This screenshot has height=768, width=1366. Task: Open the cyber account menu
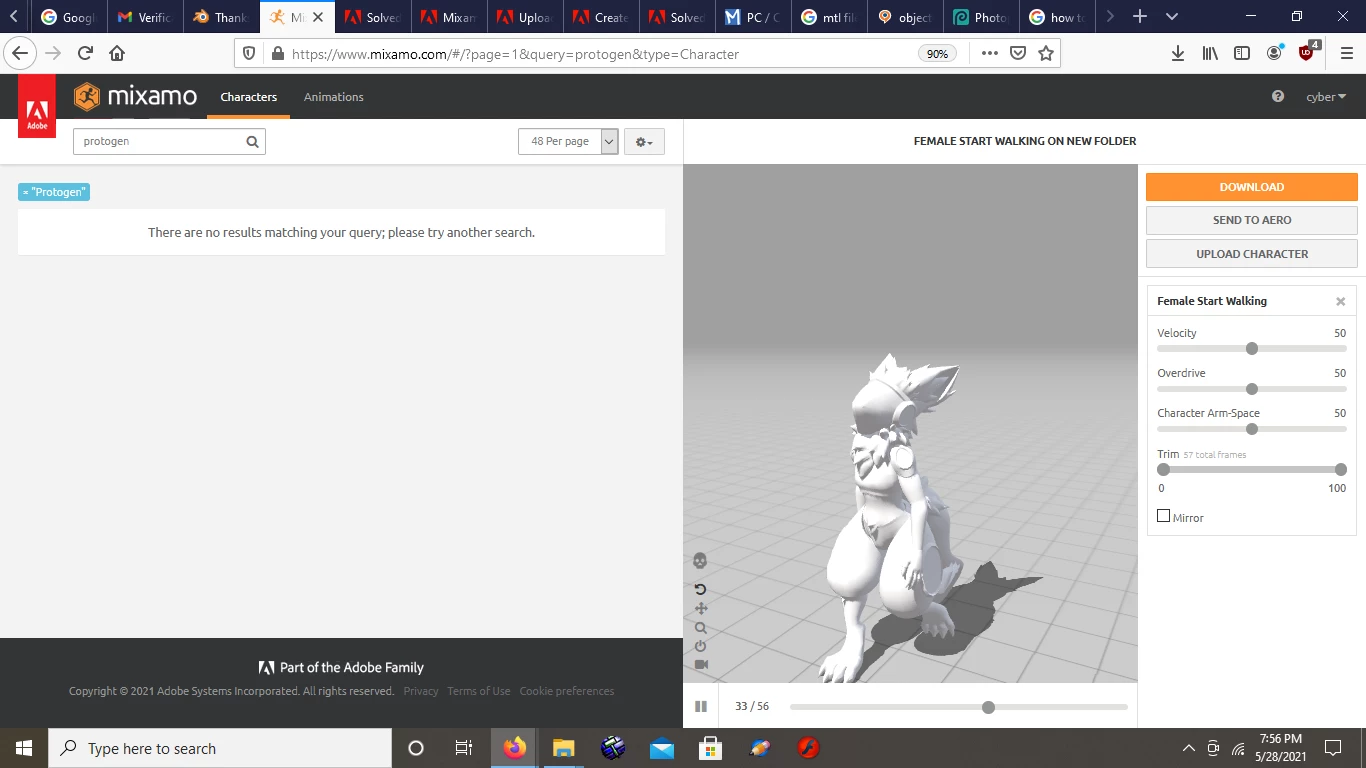point(1326,97)
